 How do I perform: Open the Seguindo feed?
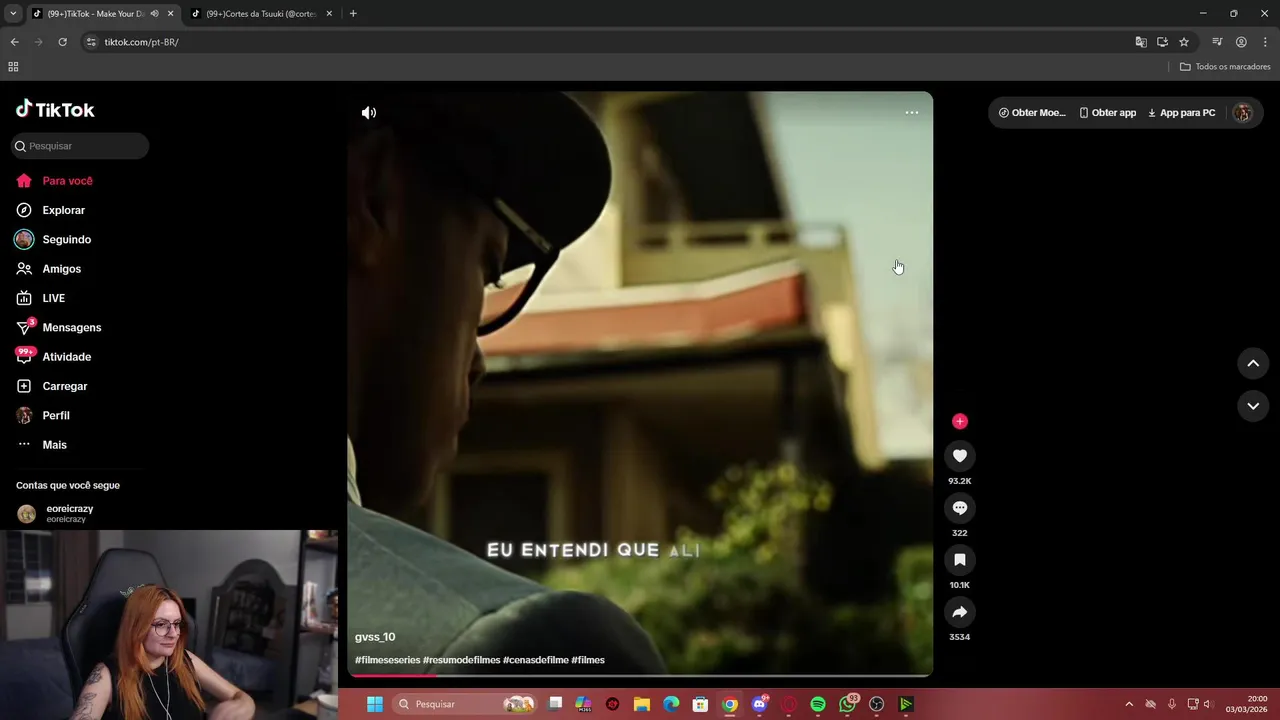pos(66,240)
